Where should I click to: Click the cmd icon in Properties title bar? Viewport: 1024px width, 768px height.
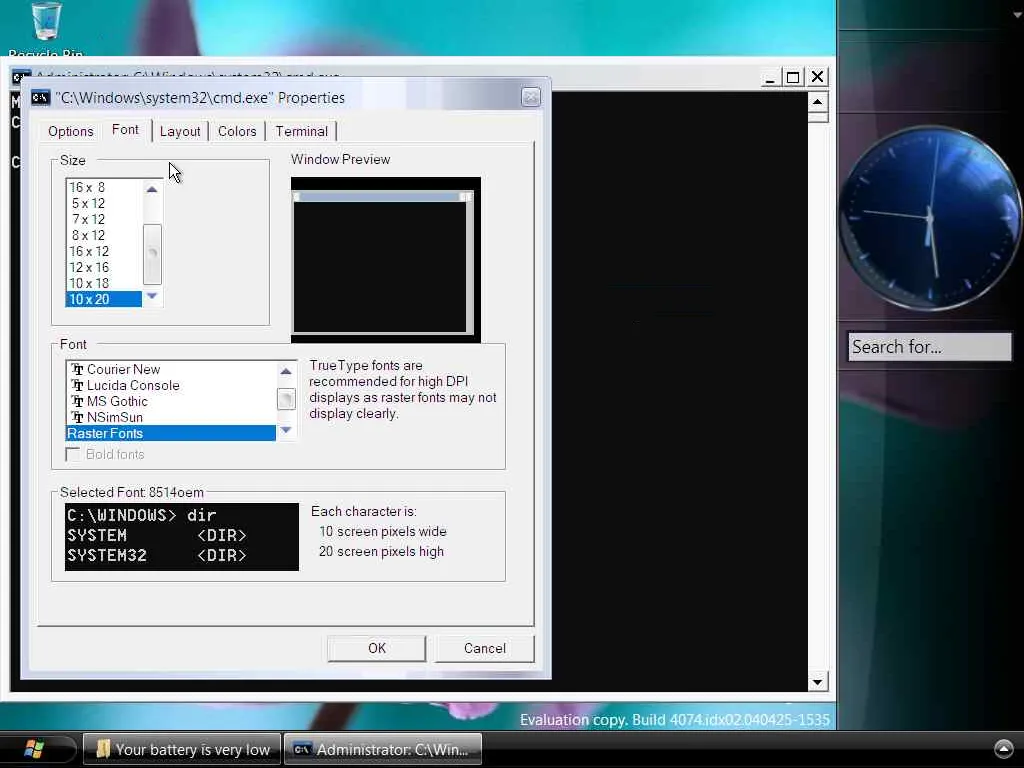pos(40,98)
